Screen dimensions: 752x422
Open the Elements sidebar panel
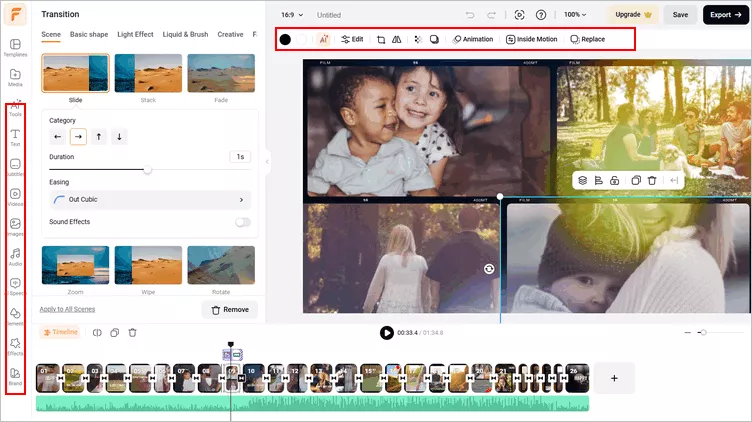pyautogui.click(x=15, y=316)
